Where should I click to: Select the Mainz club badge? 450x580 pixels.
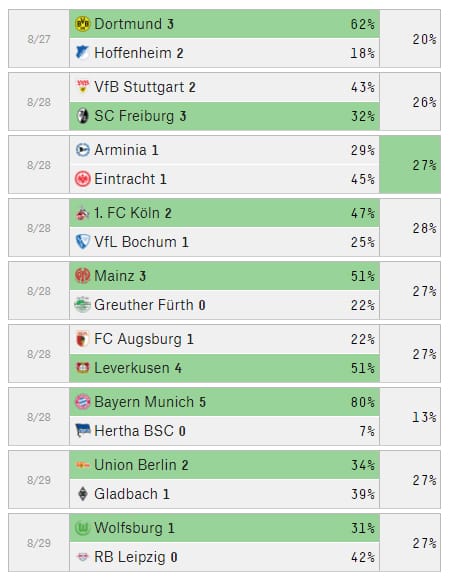(82, 276)
